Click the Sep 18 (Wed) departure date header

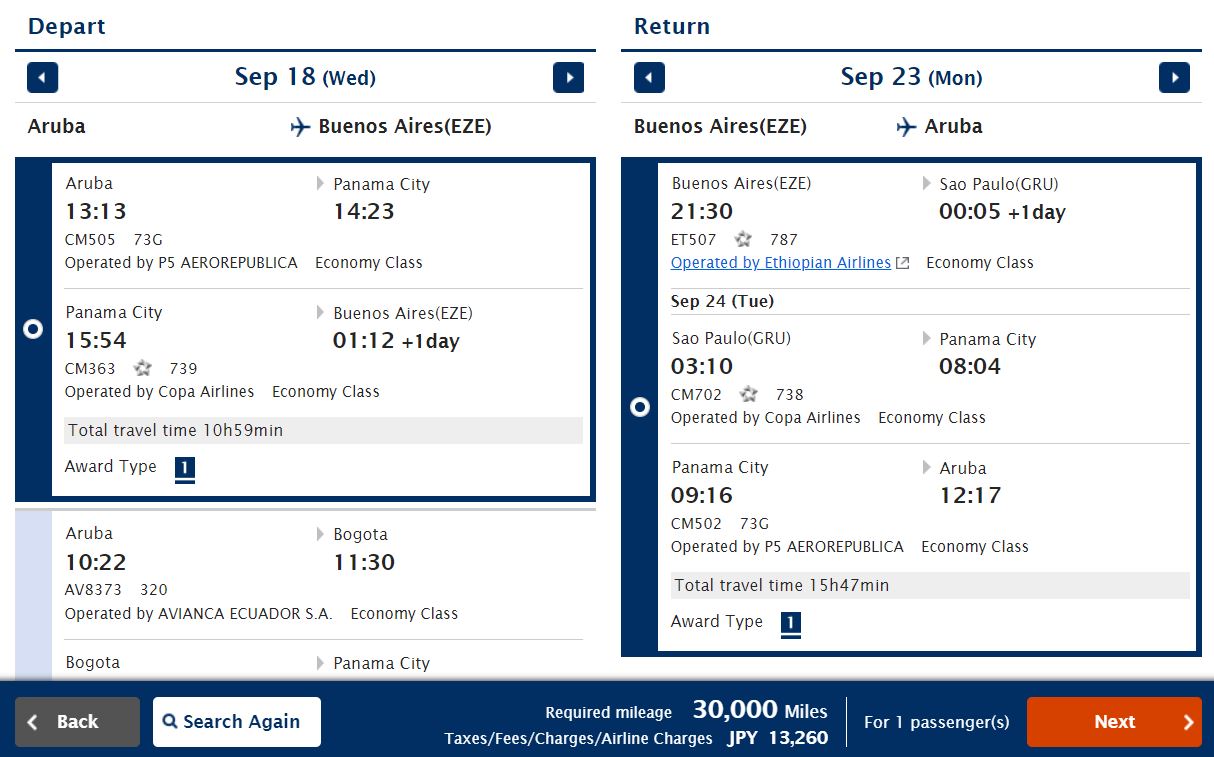point(305,77)
